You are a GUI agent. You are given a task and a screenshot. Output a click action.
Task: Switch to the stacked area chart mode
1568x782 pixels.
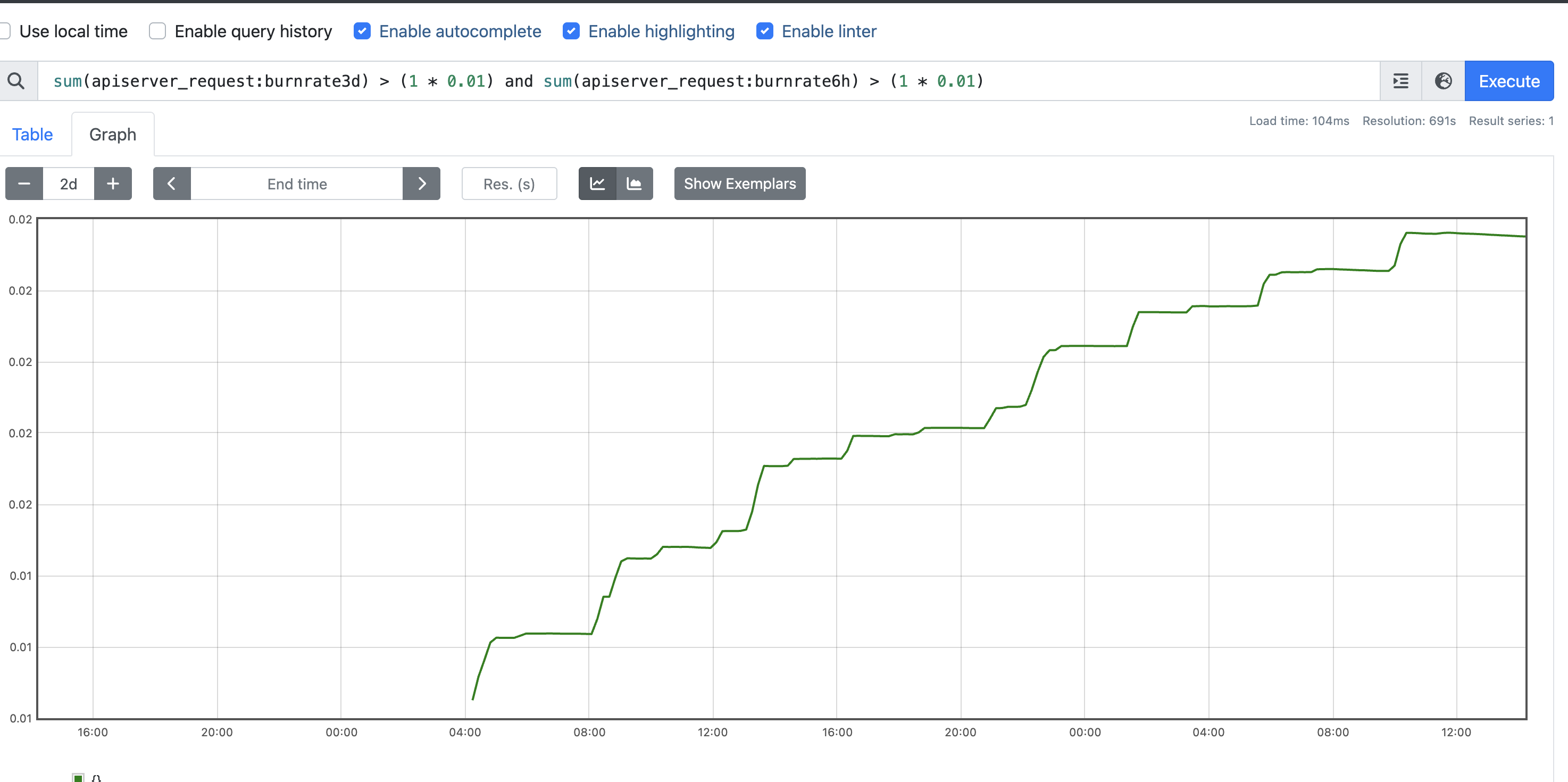click(x=634, y=184)
